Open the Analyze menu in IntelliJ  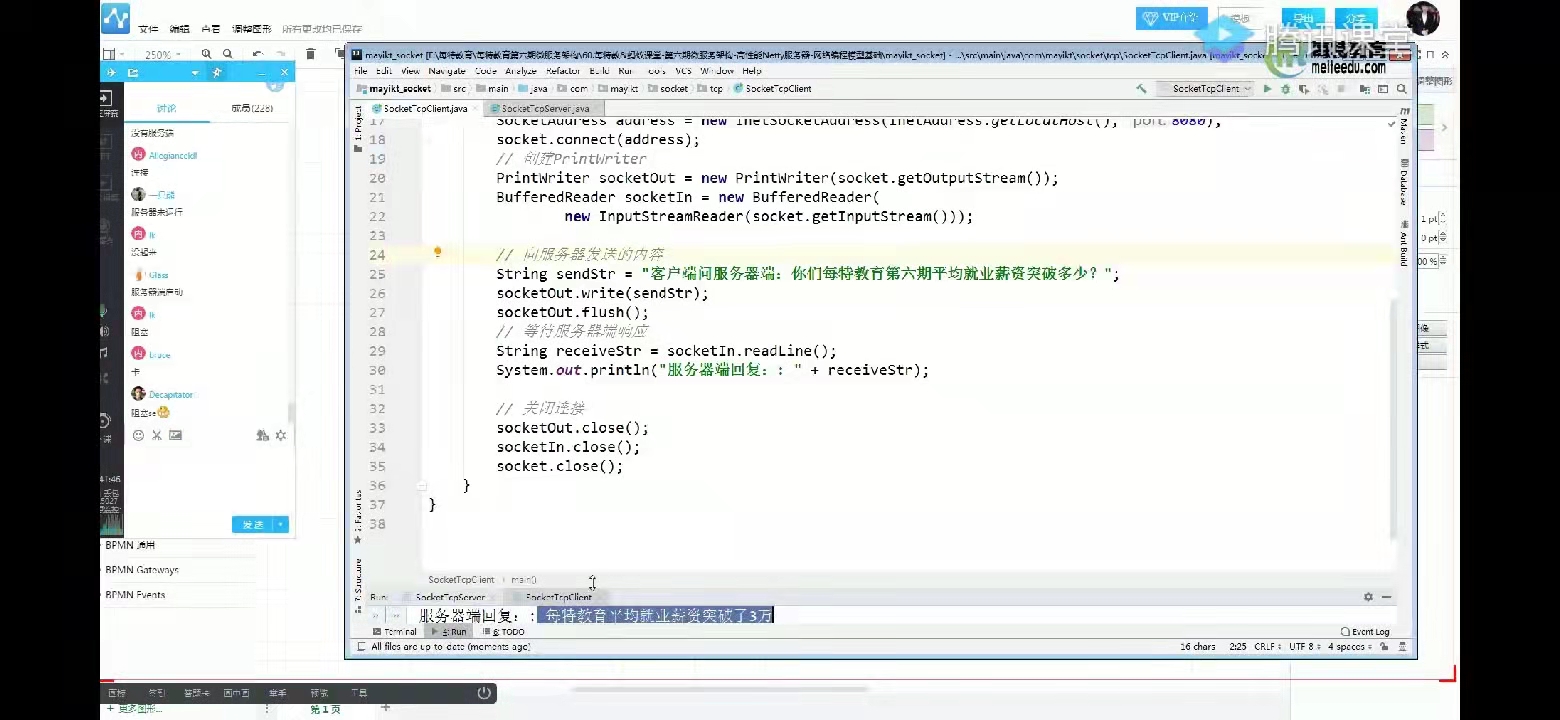click(x=521, y=71)
